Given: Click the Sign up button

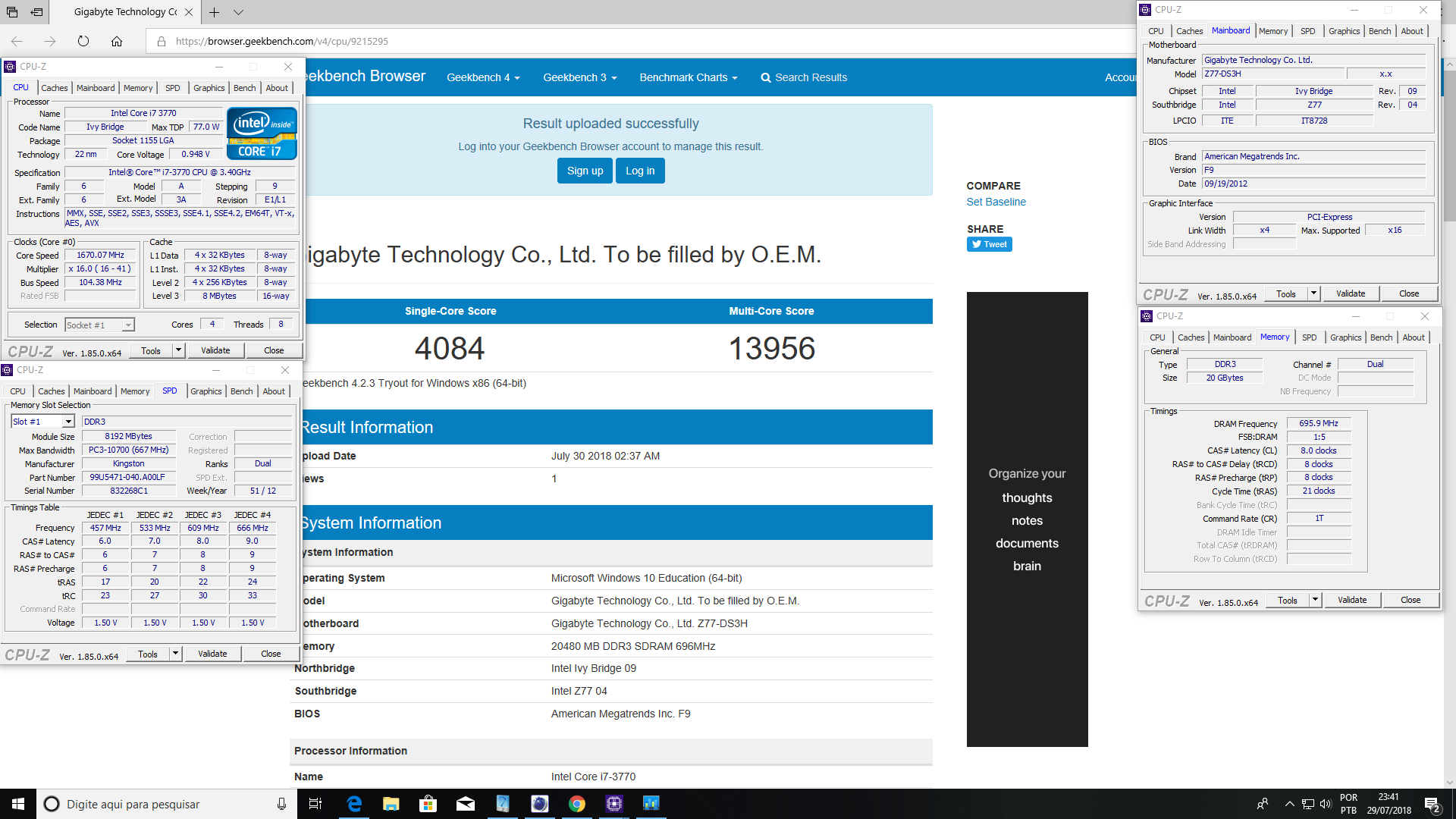Looking at the screenshot, I should (x=585, y=171).
